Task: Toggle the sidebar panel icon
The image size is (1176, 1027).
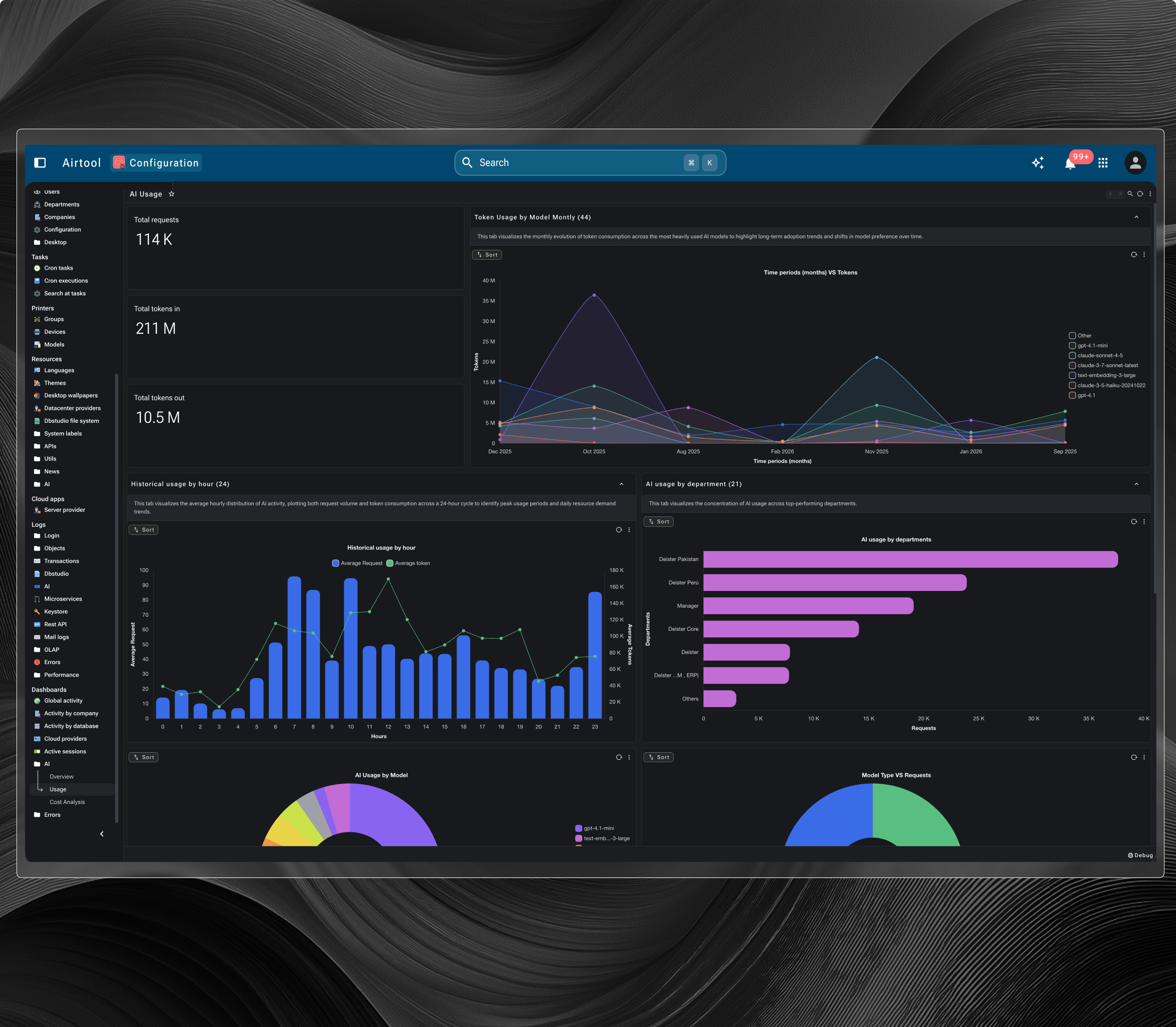Action: pos(40,163)
